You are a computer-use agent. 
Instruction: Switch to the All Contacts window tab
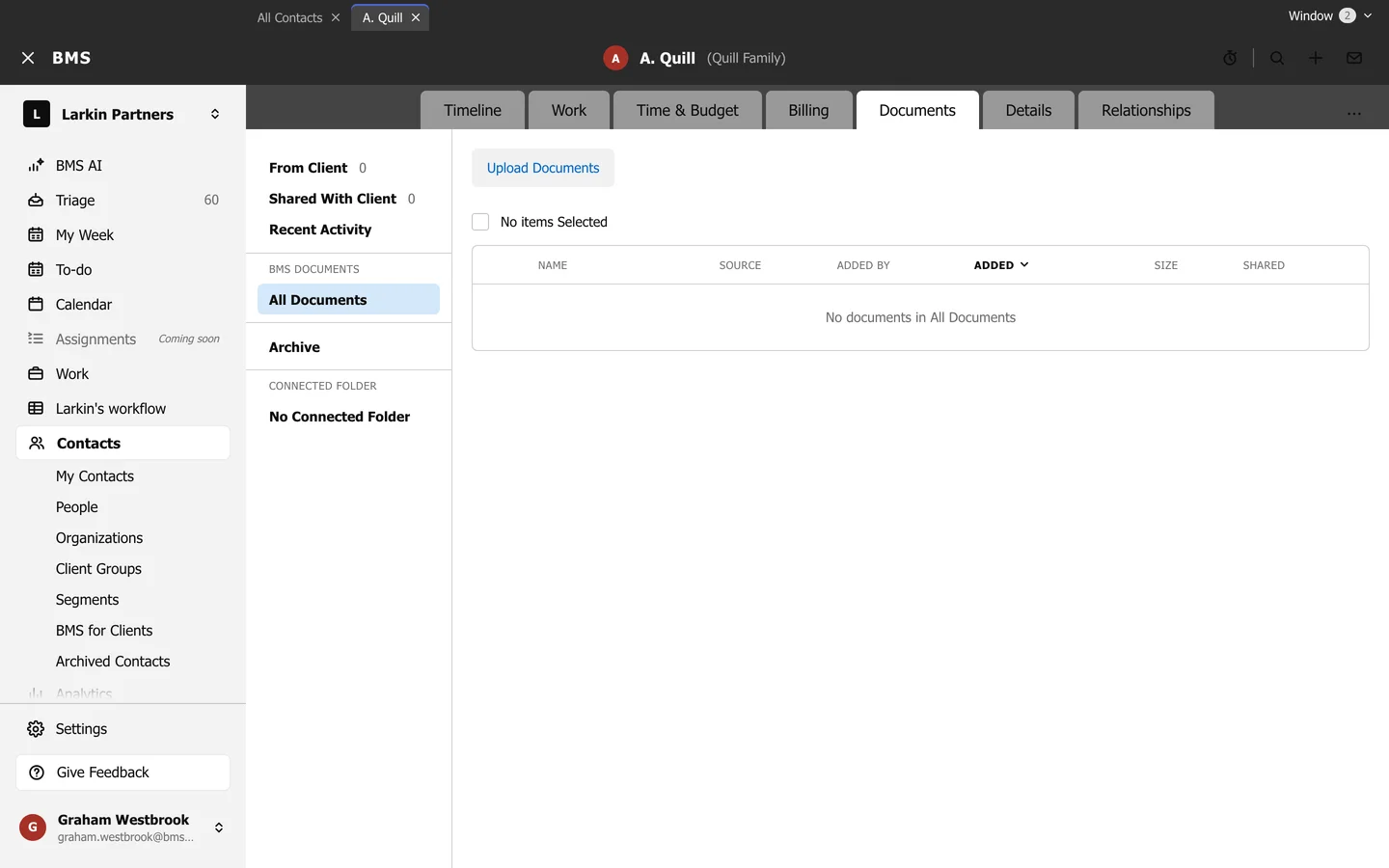coord(289,17)
